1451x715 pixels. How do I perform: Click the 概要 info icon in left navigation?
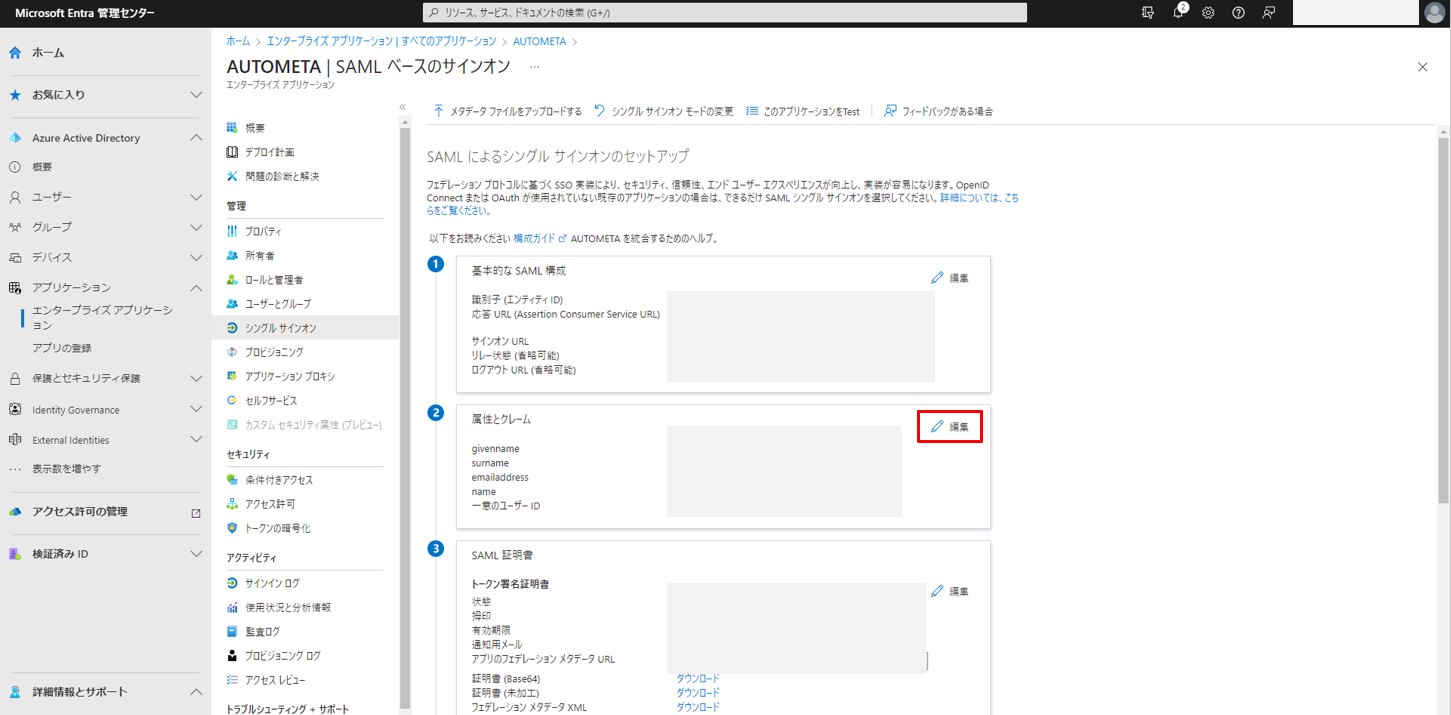click(15, 167)
